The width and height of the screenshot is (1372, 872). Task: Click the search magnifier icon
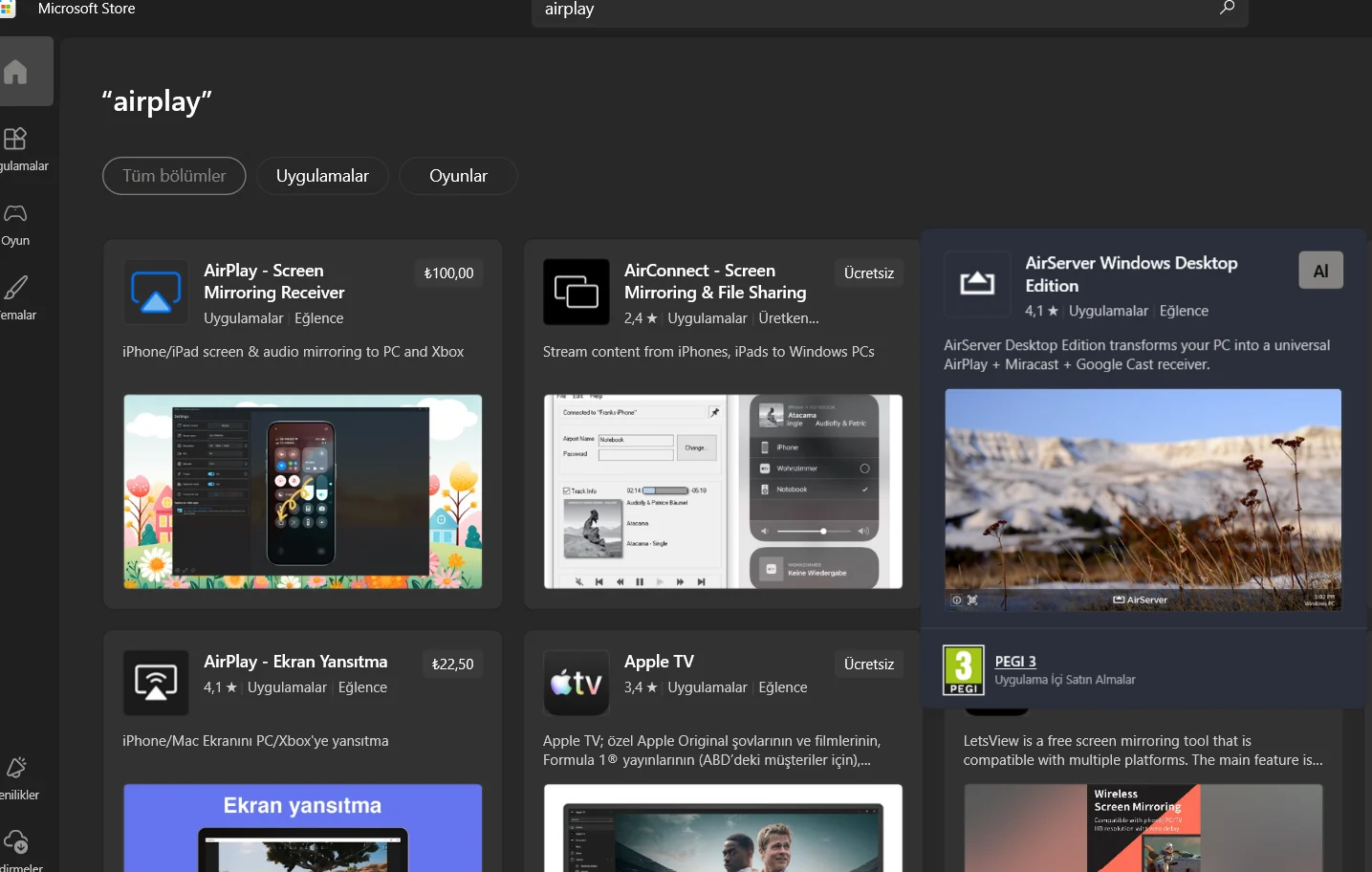point(1228,9)
